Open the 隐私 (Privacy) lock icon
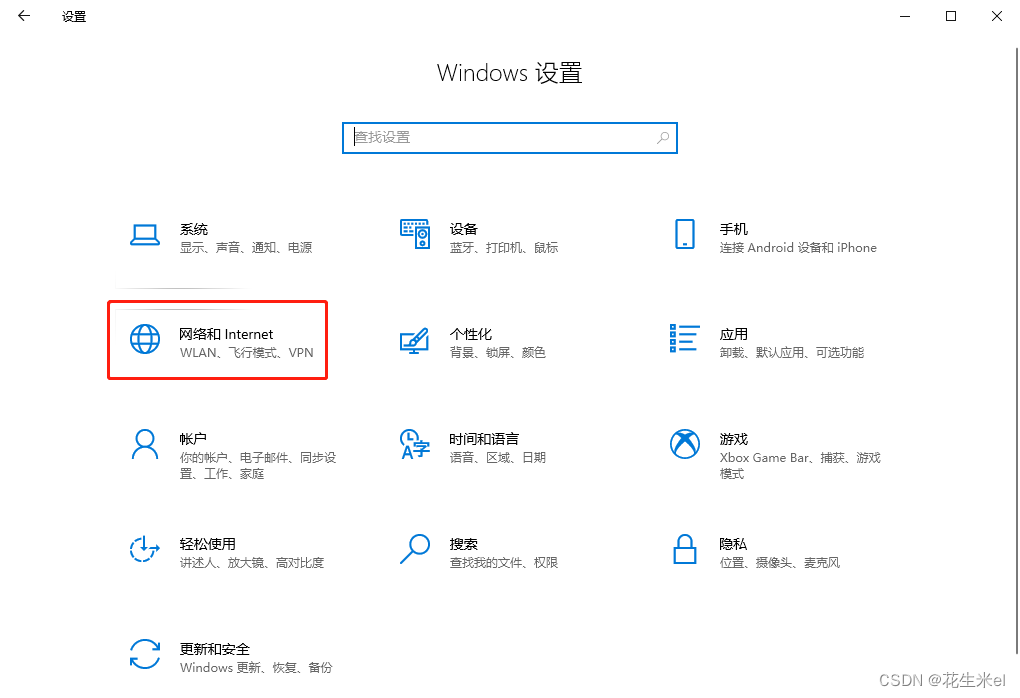This screenshot has width=1020, height=698. (x=685, y=550)
